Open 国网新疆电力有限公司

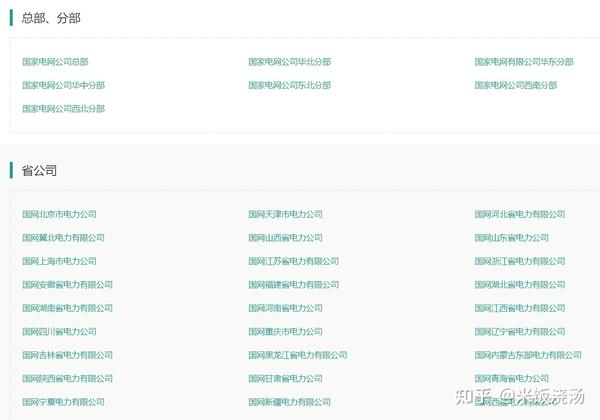point(290,402)
